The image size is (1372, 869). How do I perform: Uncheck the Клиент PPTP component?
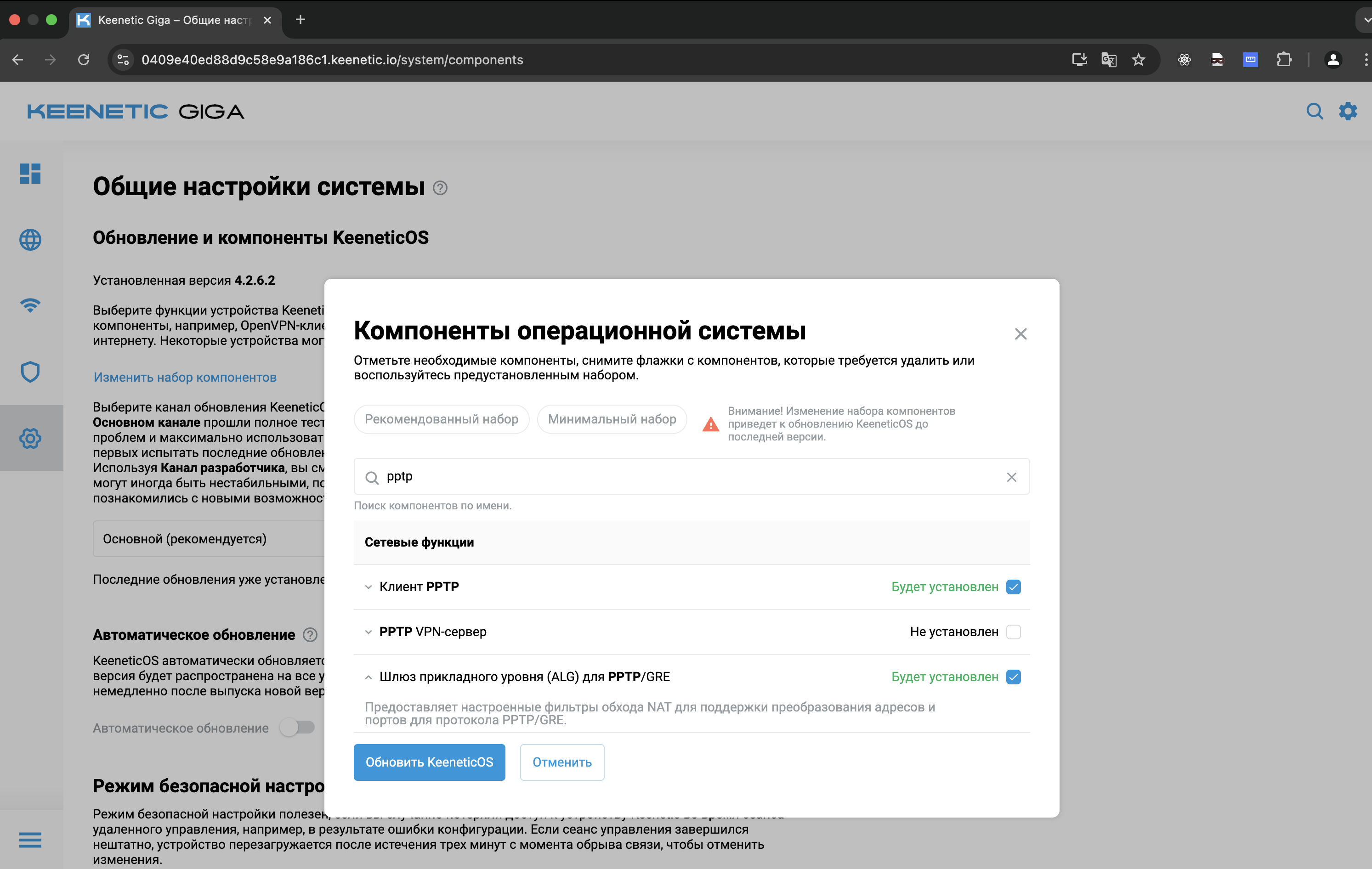[x=1013, y=587]
